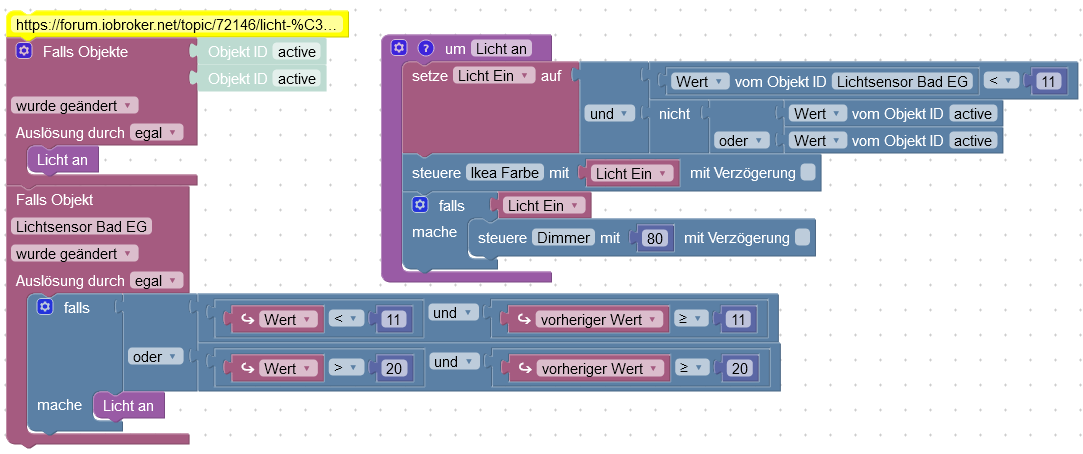This screenshot has height=454, width=1083.
Task: Click 'steuere' label on Dimmer block
Action: [502, 238]
